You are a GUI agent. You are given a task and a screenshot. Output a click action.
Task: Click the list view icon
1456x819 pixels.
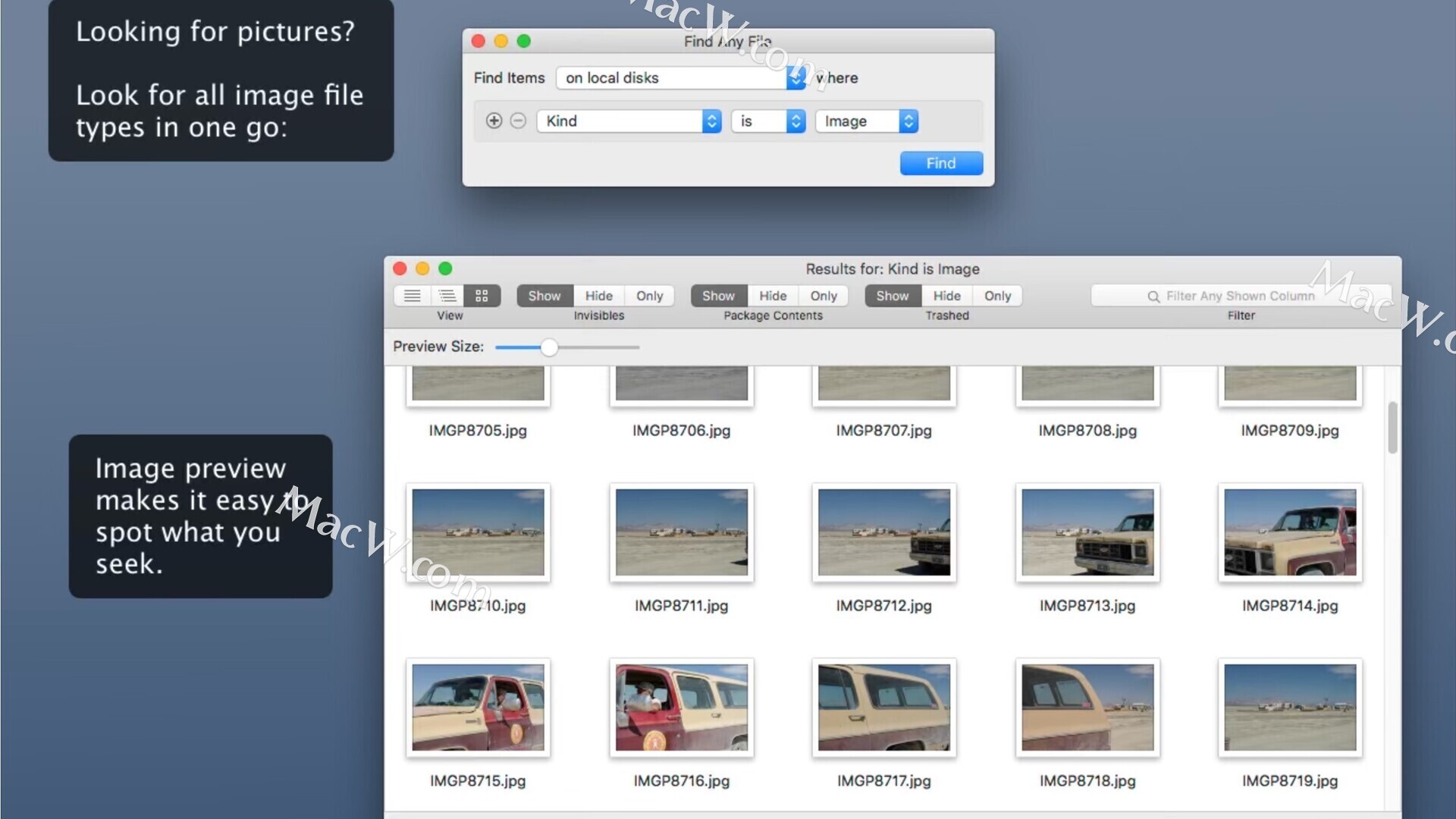(x=413, y=296)
